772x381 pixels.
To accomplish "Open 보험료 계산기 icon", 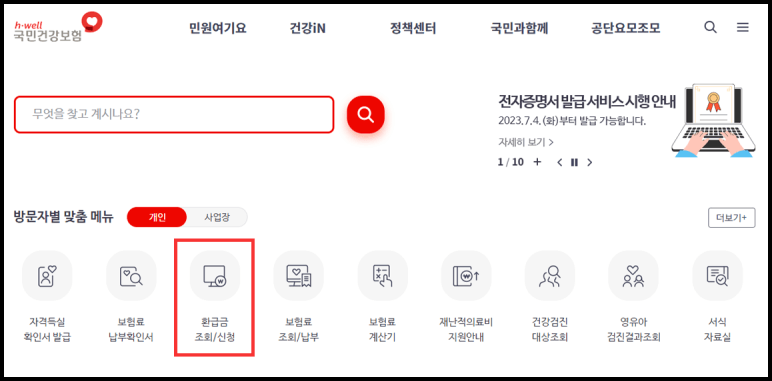I will (x=383, y=275).
